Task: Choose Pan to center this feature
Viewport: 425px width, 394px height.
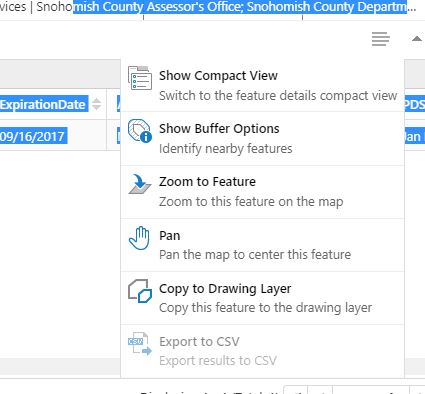Action: (x=262, y=245)
